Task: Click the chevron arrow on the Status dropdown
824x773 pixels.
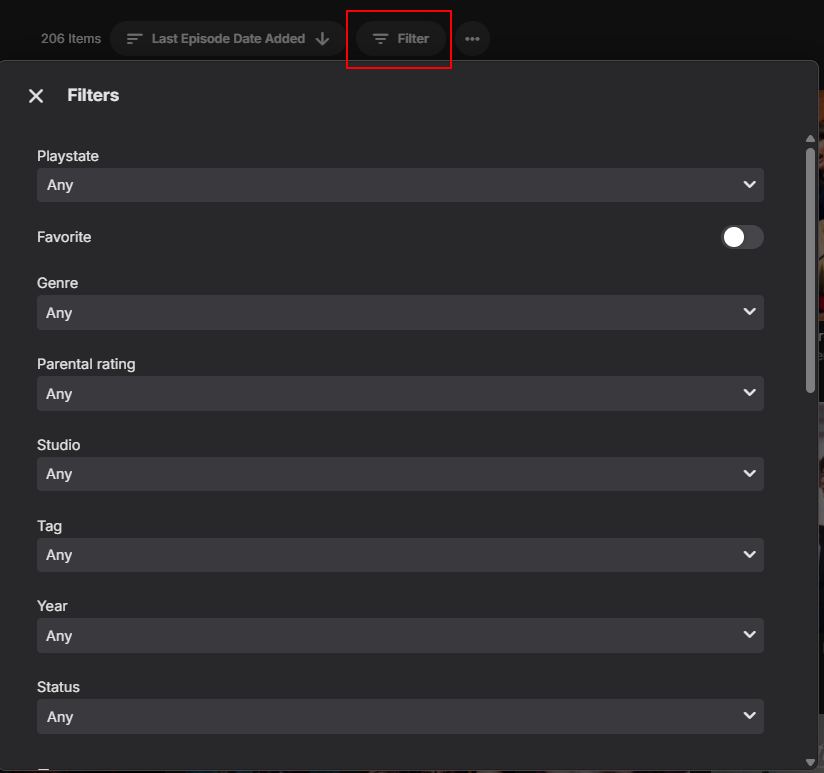Action: 749,716
